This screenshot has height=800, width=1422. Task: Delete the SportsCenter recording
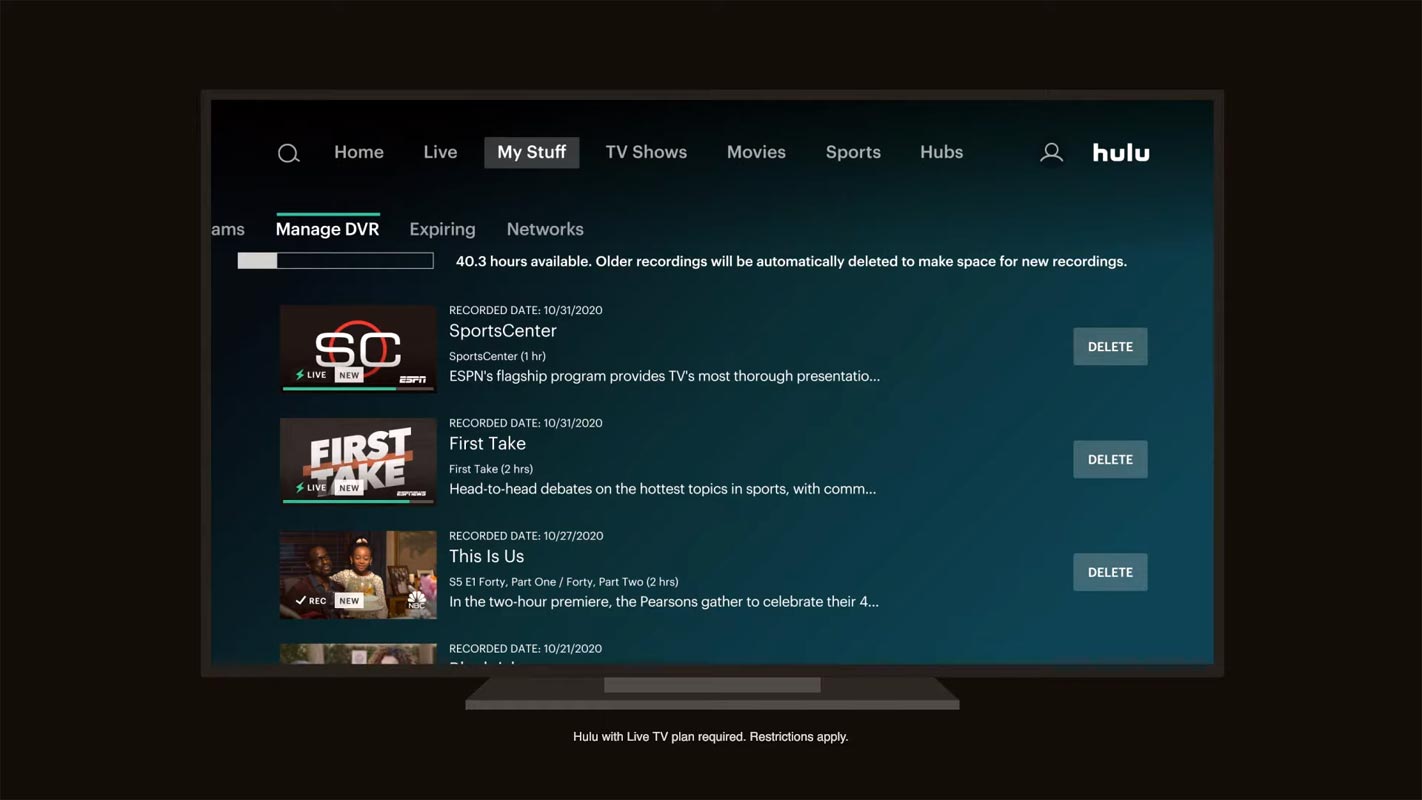click(x=1110, y=346)
